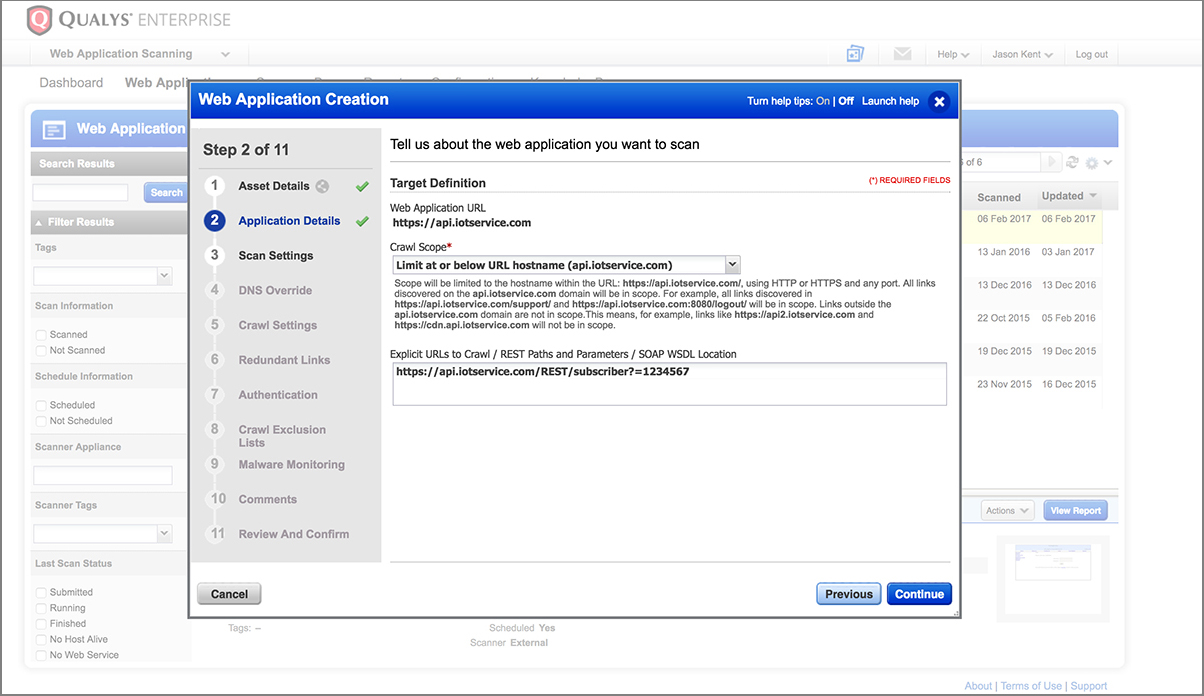This screenshot has width=1204, height=696.
Task: Close the Web Application Creation dialog
Action: click(x=939, y=101)
